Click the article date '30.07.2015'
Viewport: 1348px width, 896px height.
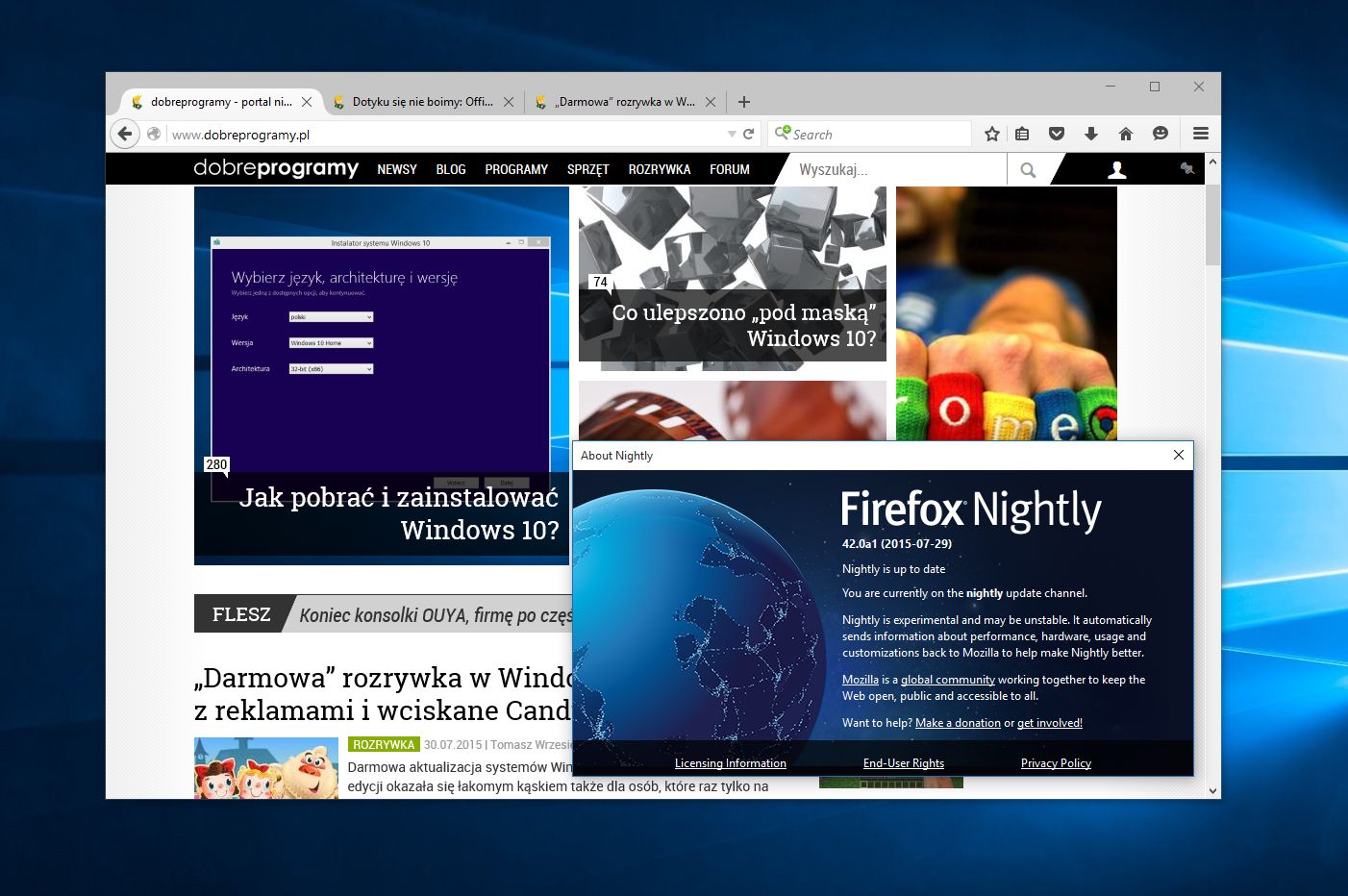453,745
